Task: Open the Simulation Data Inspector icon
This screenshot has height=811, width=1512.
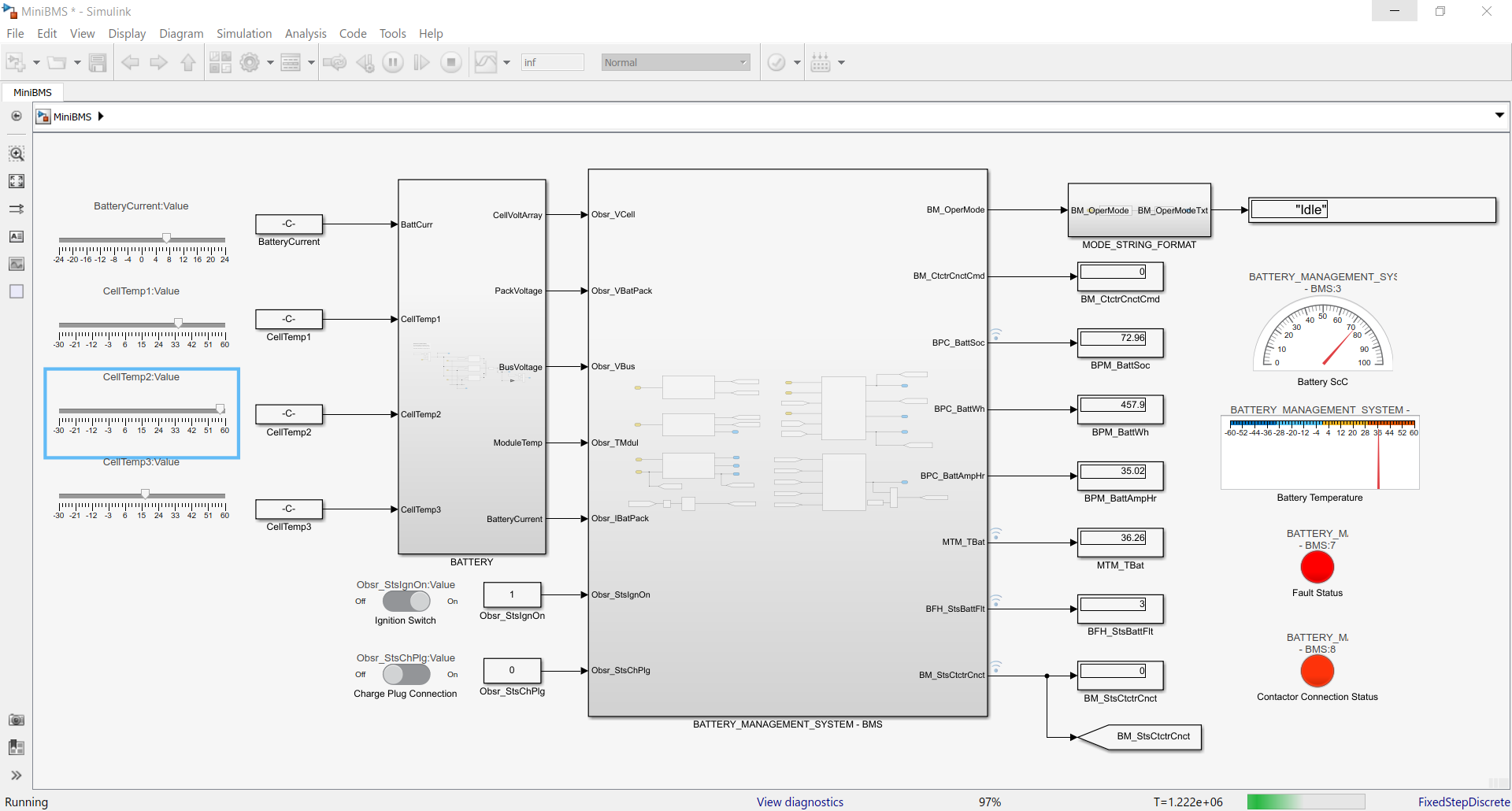Action: point(486,62)
